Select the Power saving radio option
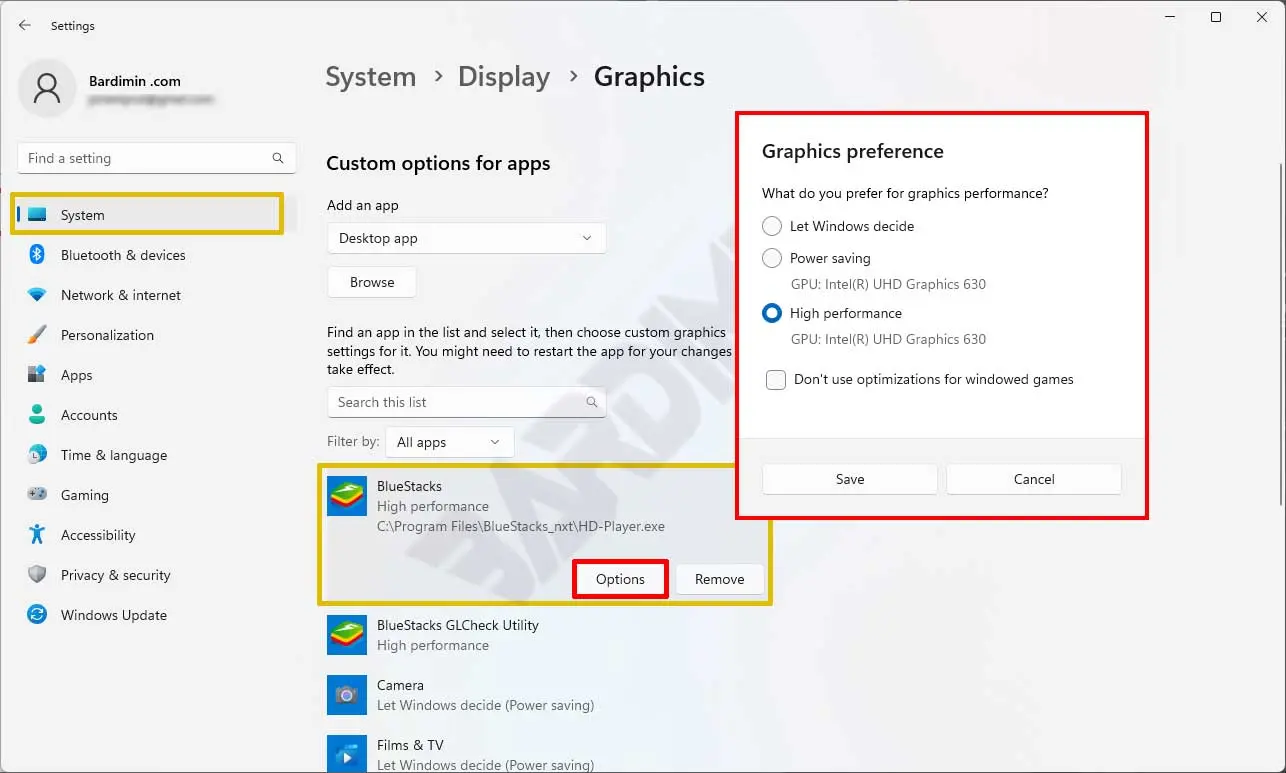The height and width of the screenshot is (773, 1286). [x=772, y=258]
